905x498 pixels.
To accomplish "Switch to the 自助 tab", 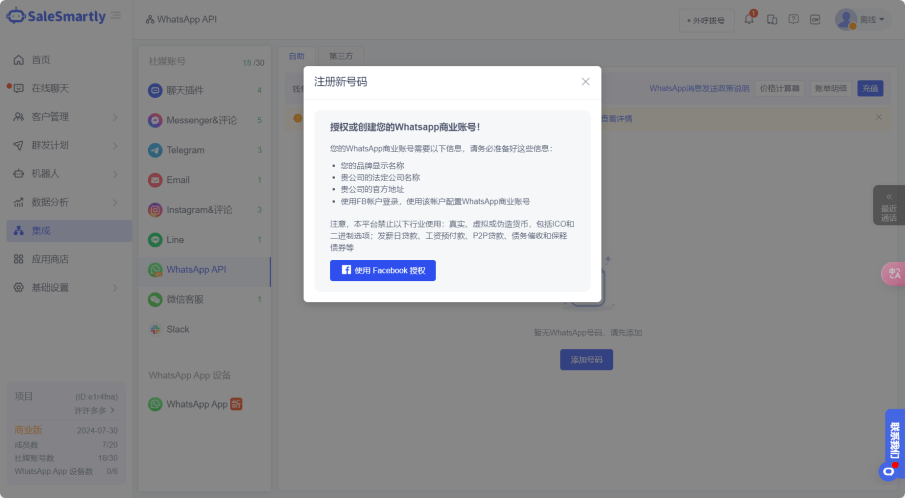I will (297, 56).
